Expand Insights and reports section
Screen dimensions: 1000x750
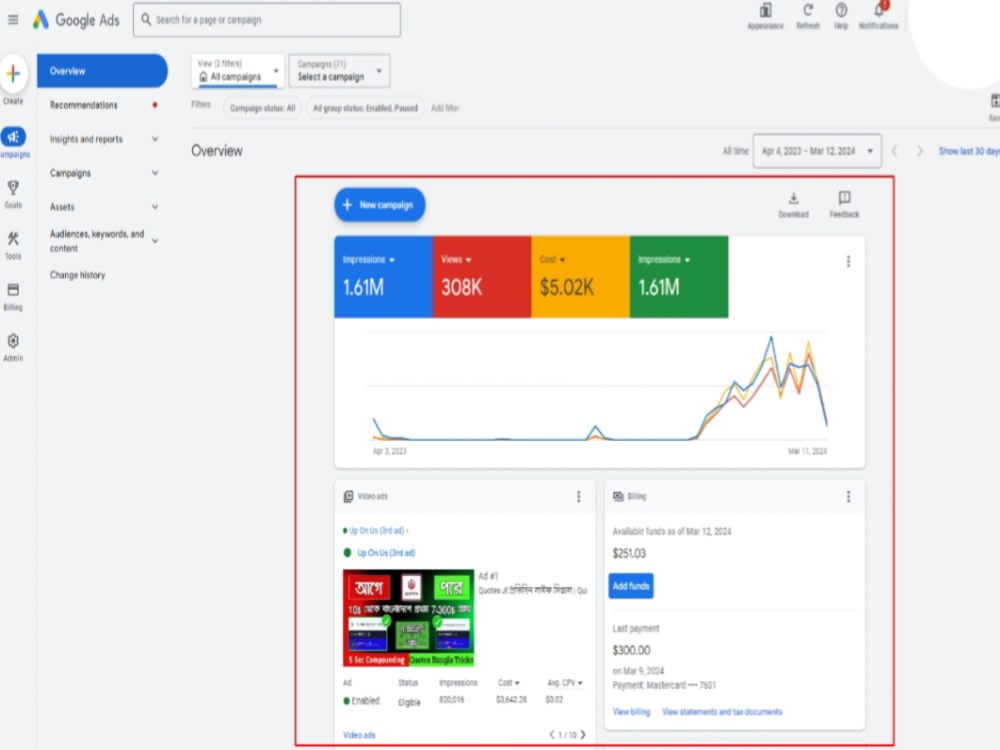tap(154, 139)
